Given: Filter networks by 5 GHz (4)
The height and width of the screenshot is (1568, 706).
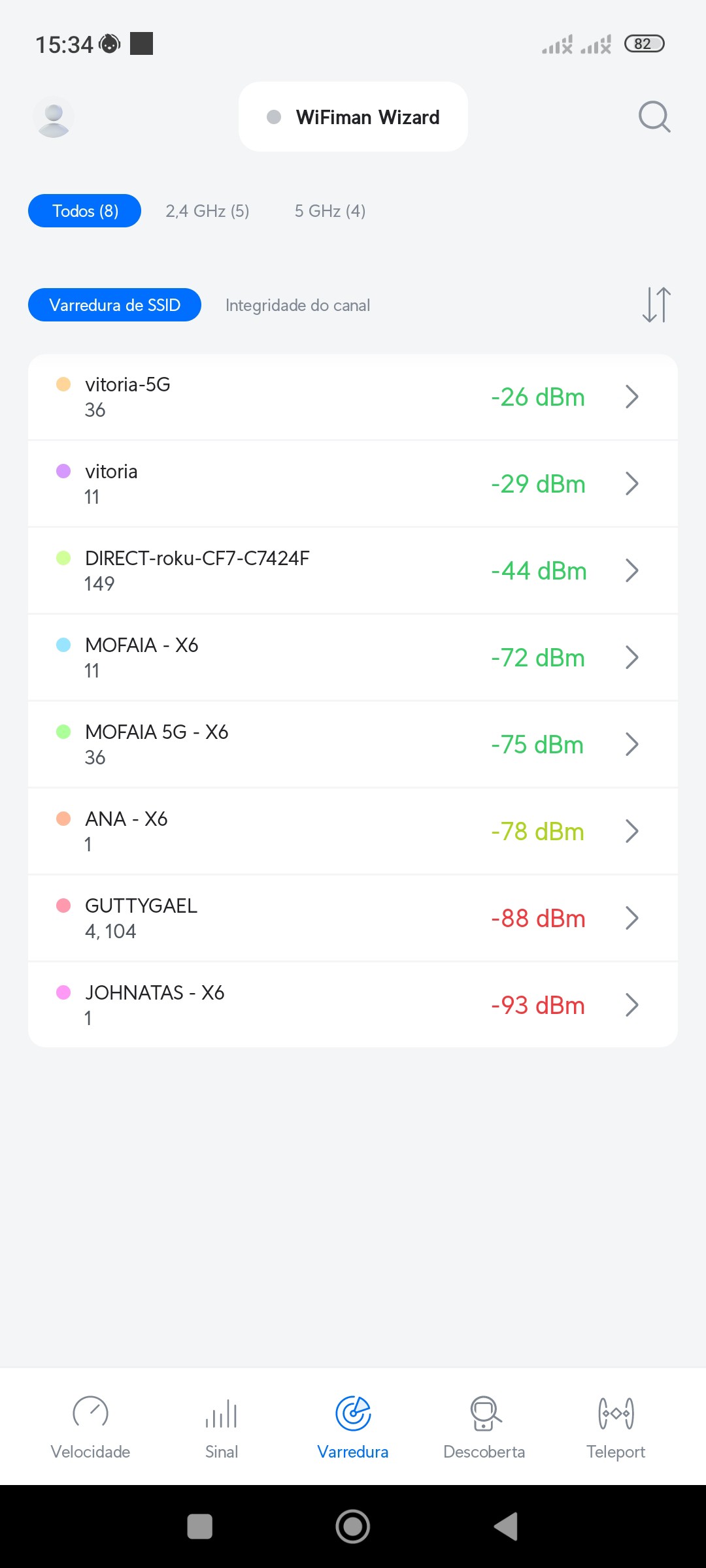Looking at the screenshot, I should [330, 211].
